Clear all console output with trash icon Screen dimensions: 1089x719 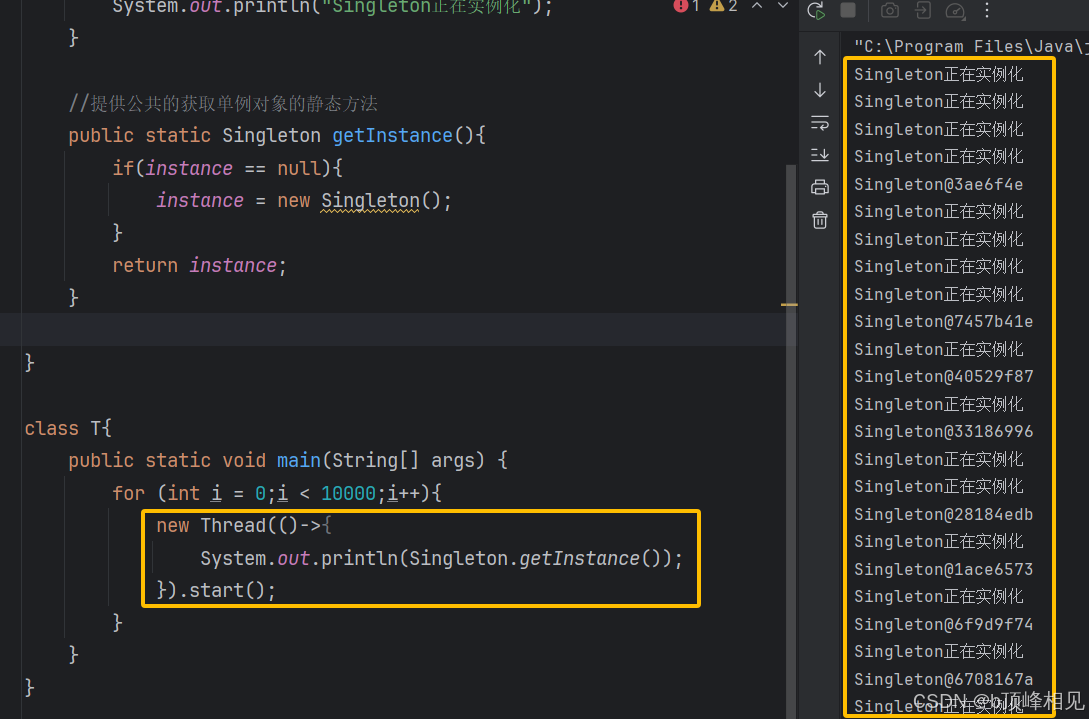click(820, 220)
